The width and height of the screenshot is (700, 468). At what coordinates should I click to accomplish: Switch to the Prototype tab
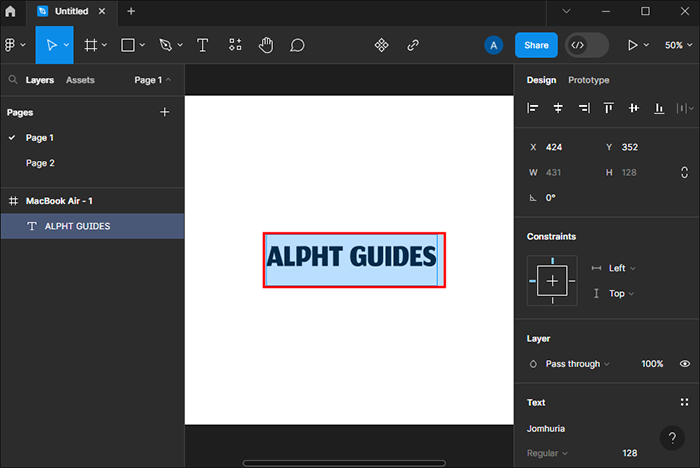(x=588, y=80)
